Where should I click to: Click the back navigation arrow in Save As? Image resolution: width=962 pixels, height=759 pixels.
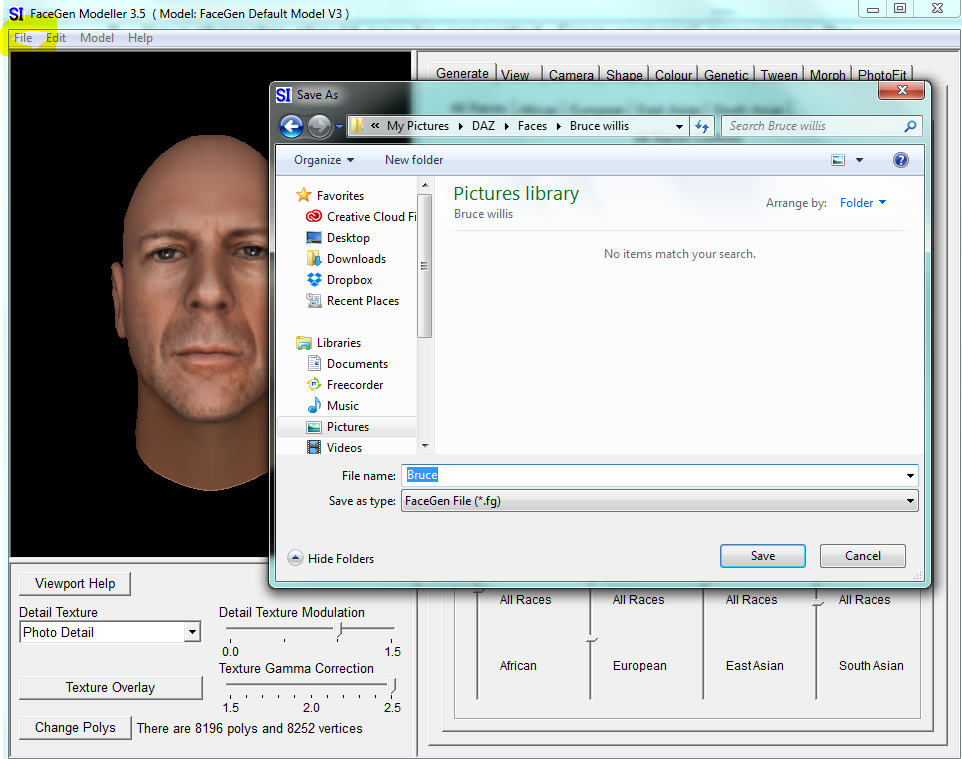pos(291,126)
